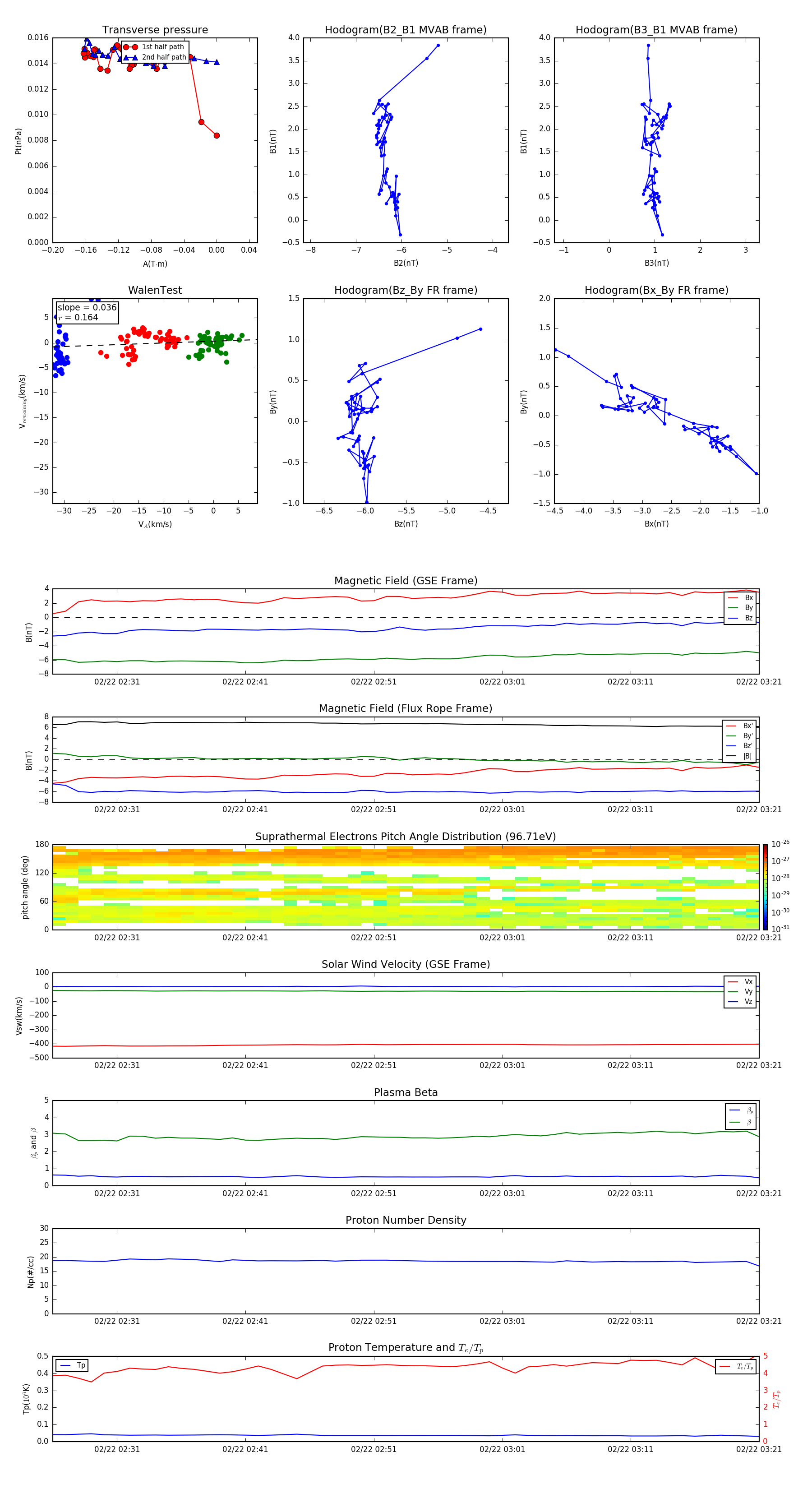The height and width of the screenshot is (1489, 812).
Task: Click the "Hodogram(Bz_By FR frame)" title
Action: 406,290
